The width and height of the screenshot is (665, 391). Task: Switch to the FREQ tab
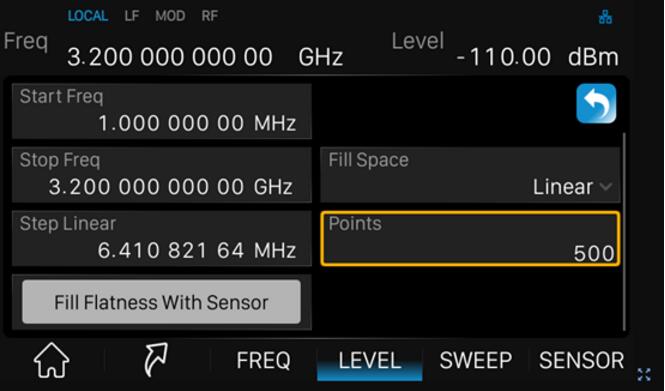pyautogui.click(x=263, y=360)
